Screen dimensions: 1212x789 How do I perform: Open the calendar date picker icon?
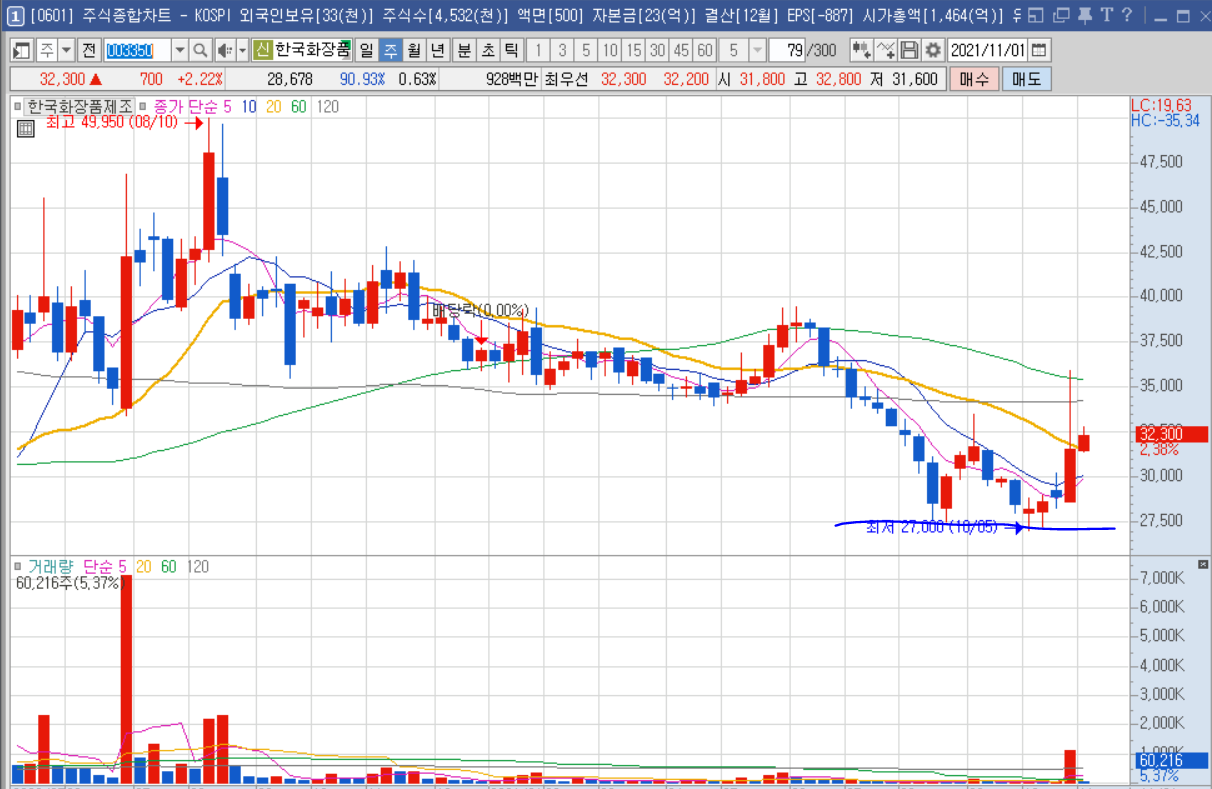pos(1039,50)
